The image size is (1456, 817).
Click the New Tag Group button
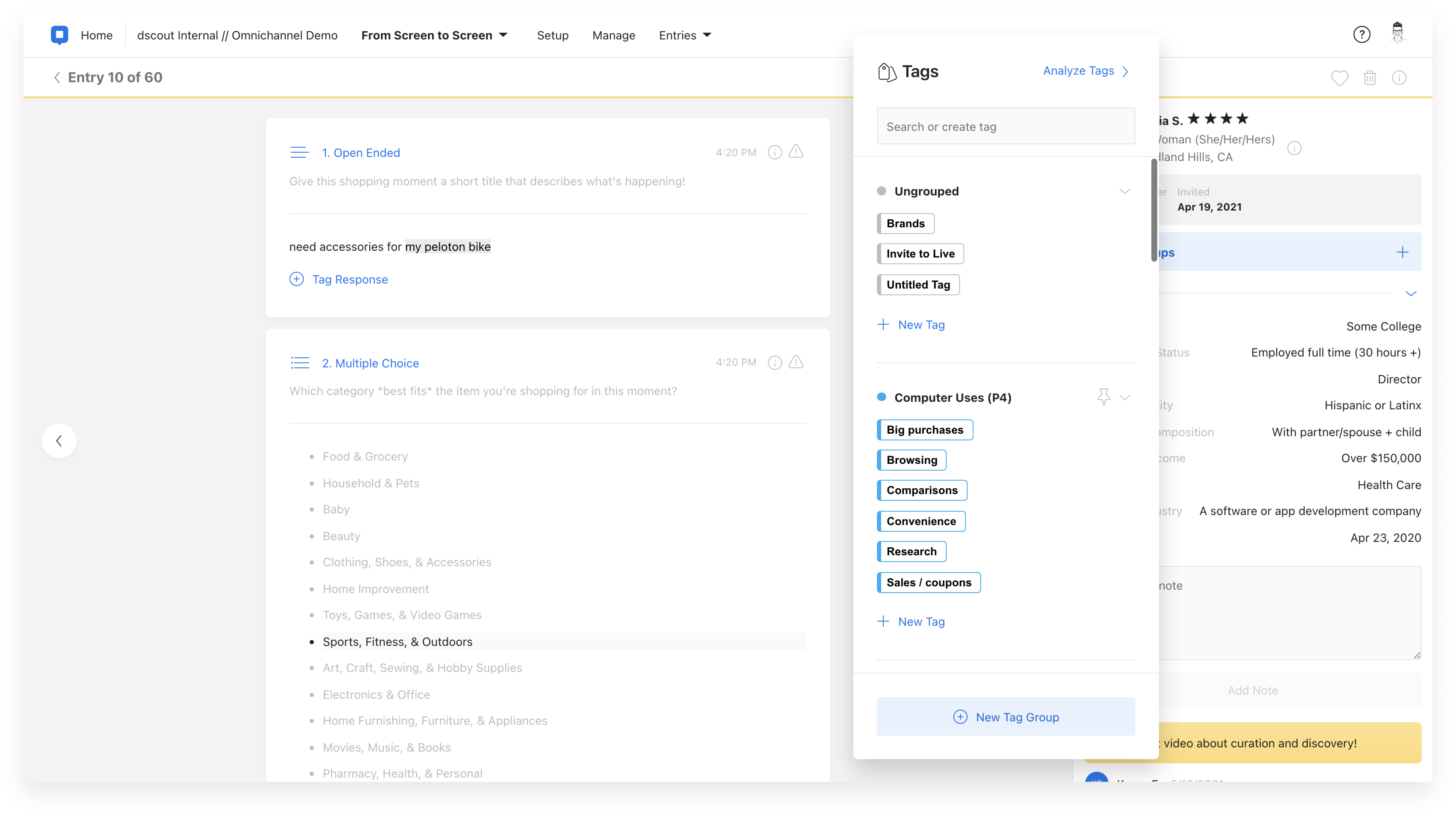tap(1006, 716)
